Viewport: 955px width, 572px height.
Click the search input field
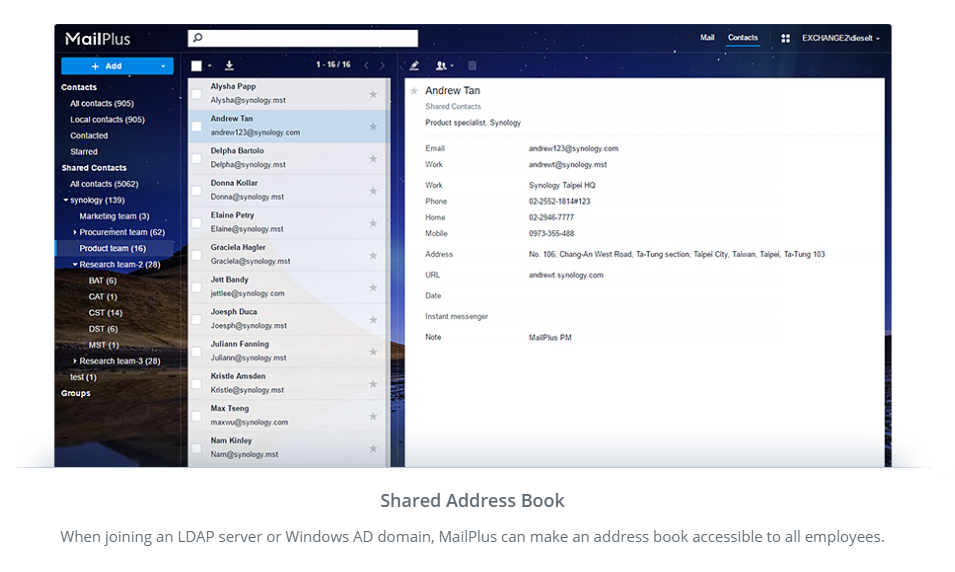[303, 38]
